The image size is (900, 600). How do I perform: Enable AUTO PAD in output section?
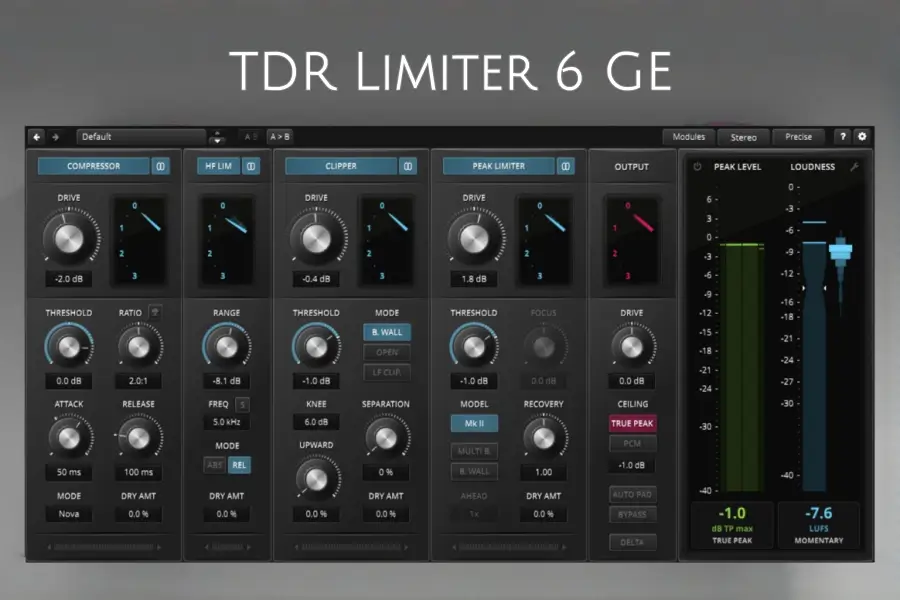tap(632, 494)
